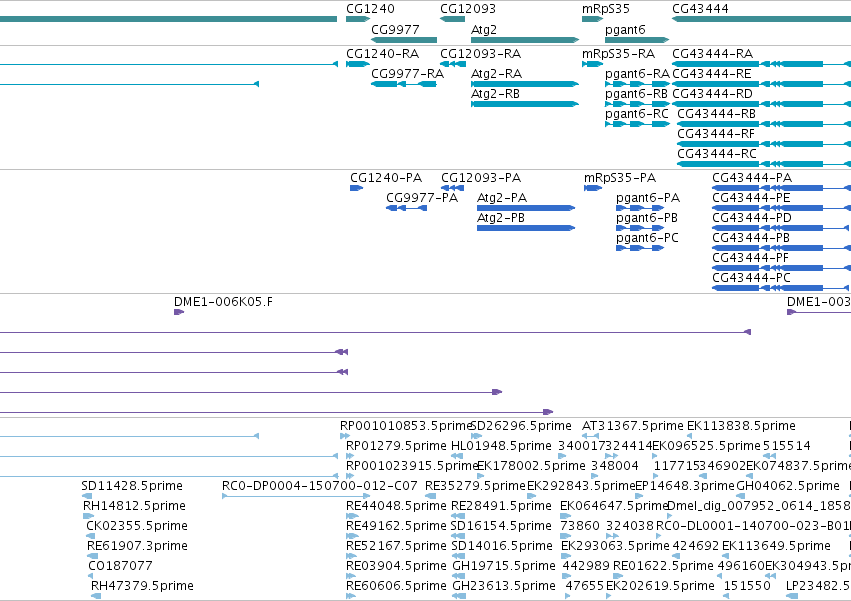Click transcript CG43444-RE label
Screen dimensions: 851x601
[x=712, y=74]
